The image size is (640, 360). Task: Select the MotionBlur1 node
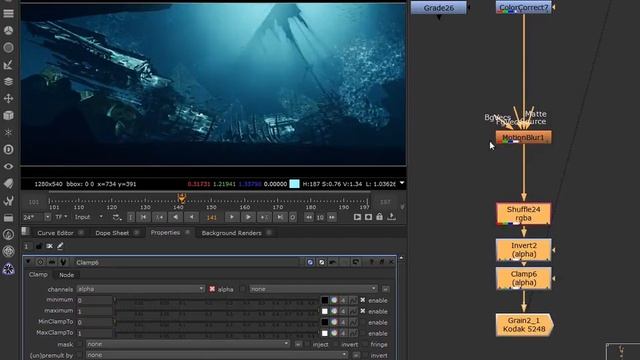pyautogui.click(x=524, y=137)
